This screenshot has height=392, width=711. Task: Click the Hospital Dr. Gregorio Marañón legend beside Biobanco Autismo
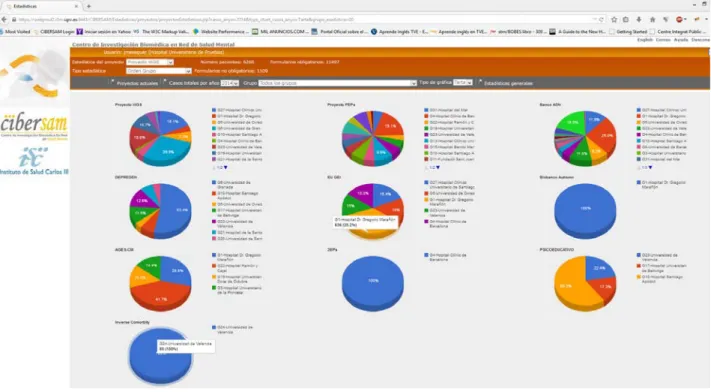point(664,185)
